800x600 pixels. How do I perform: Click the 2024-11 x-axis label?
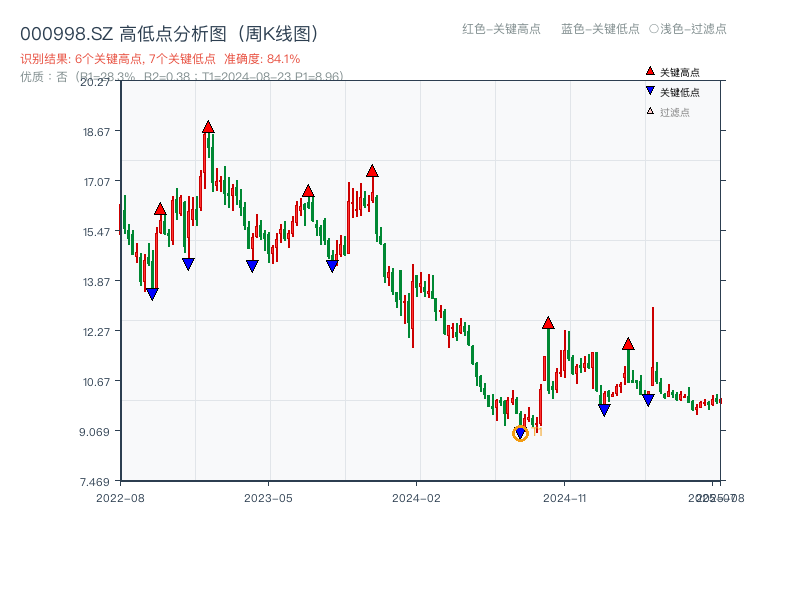coord(565,498)
